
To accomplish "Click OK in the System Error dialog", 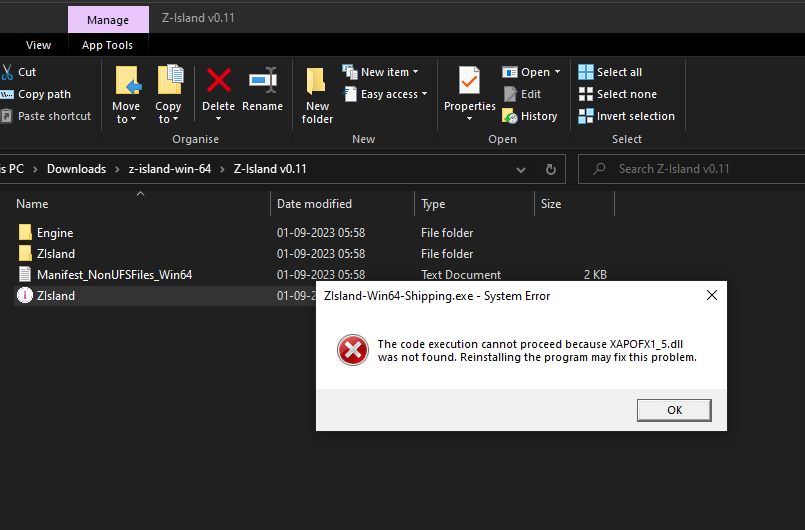I will 674,410.
